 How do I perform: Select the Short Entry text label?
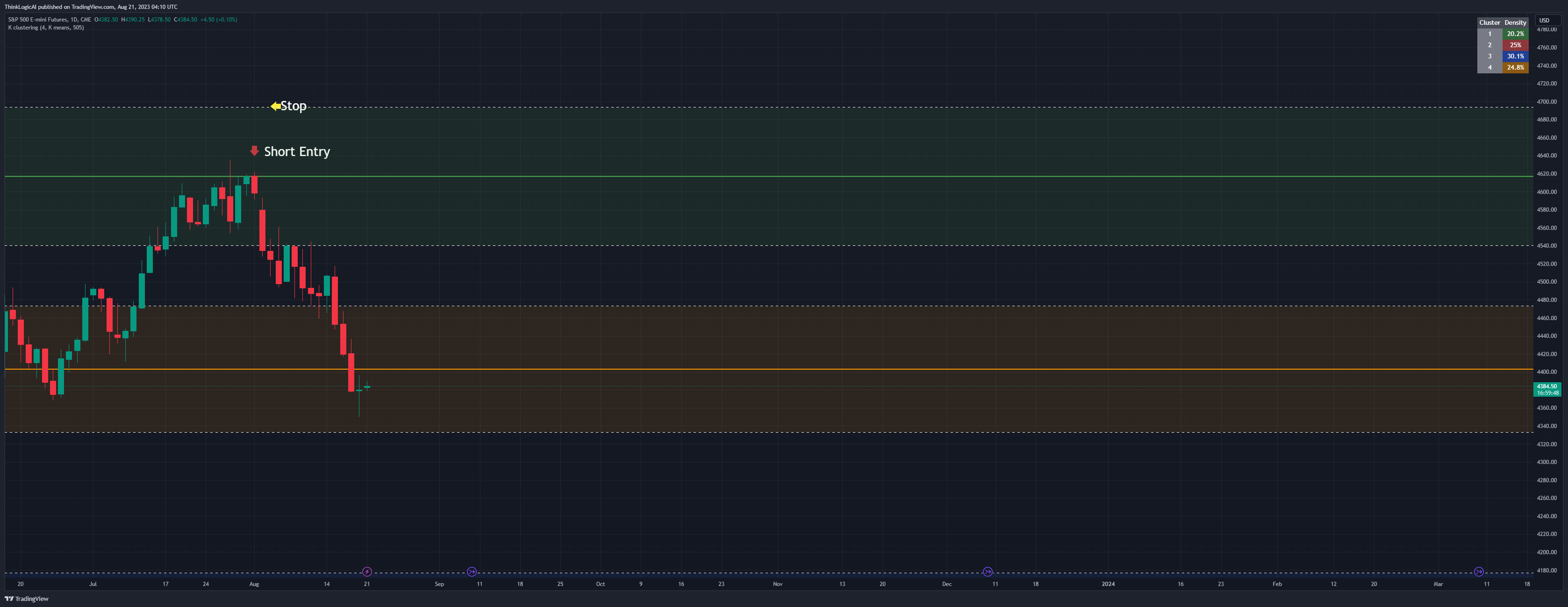[297, 151]
